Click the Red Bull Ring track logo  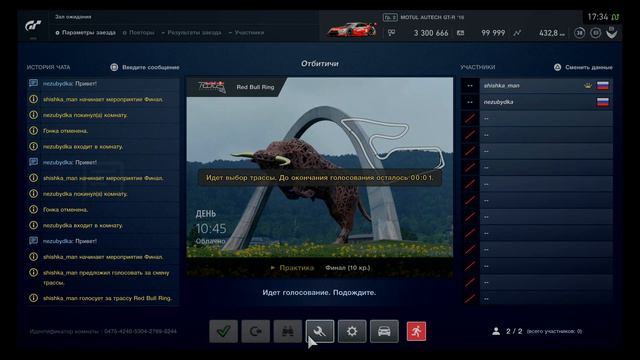point(211,87)
